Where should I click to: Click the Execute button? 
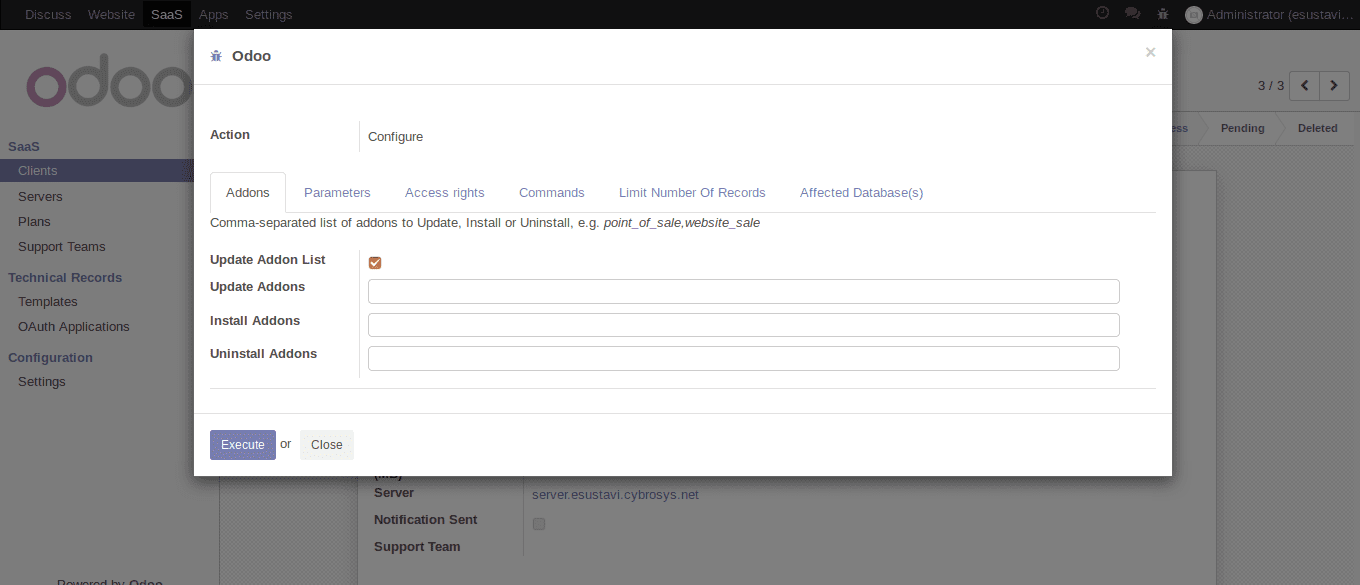(243, 445)
